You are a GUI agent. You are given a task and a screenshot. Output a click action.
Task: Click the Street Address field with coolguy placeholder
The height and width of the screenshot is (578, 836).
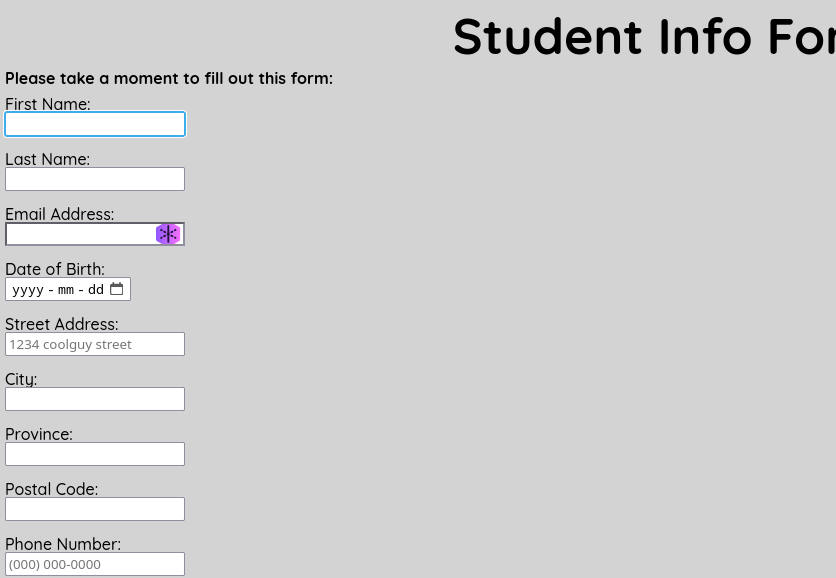click(x=95, y=344)
